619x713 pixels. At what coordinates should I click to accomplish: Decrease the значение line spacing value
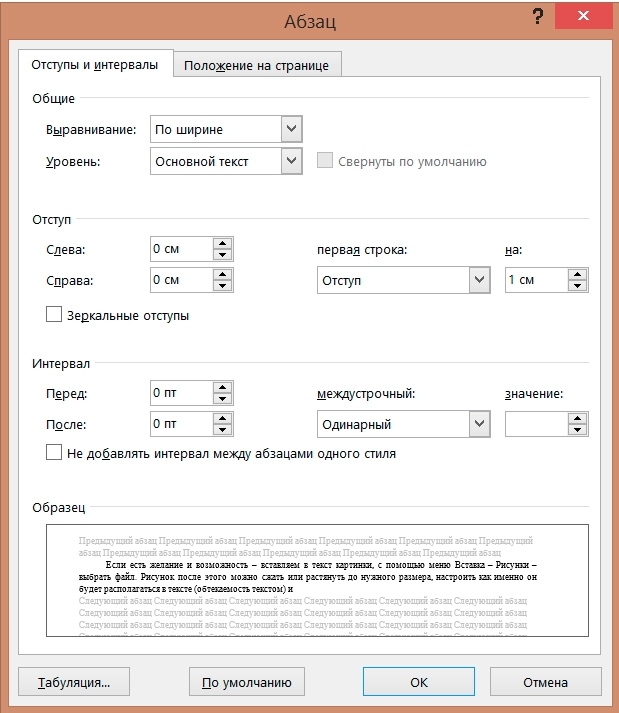coord(577,430)
